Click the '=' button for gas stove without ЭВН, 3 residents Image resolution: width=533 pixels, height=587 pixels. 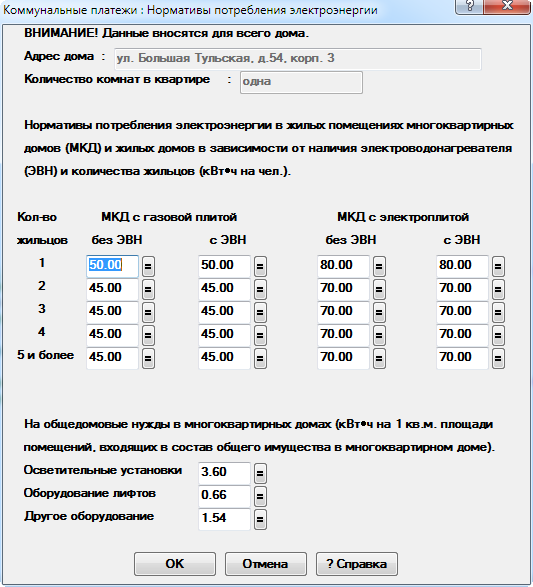pos(148,312)
